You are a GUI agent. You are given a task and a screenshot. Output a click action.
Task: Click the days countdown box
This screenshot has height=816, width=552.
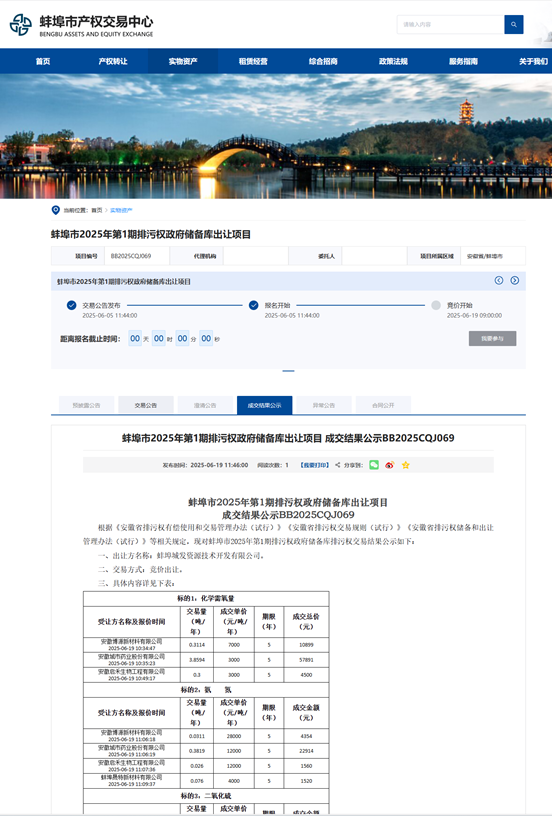tap(135, 338)
